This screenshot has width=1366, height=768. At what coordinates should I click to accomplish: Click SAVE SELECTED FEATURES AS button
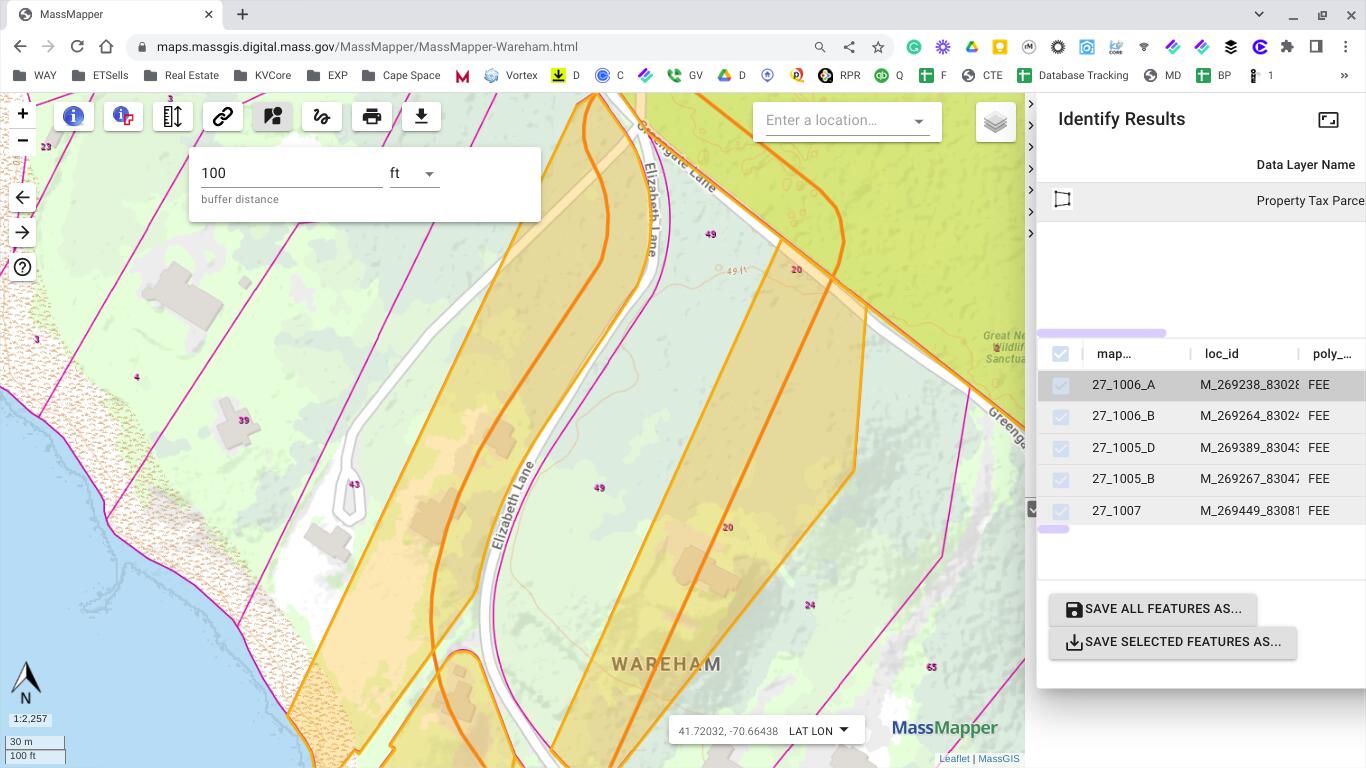(x=1172, y=642)
